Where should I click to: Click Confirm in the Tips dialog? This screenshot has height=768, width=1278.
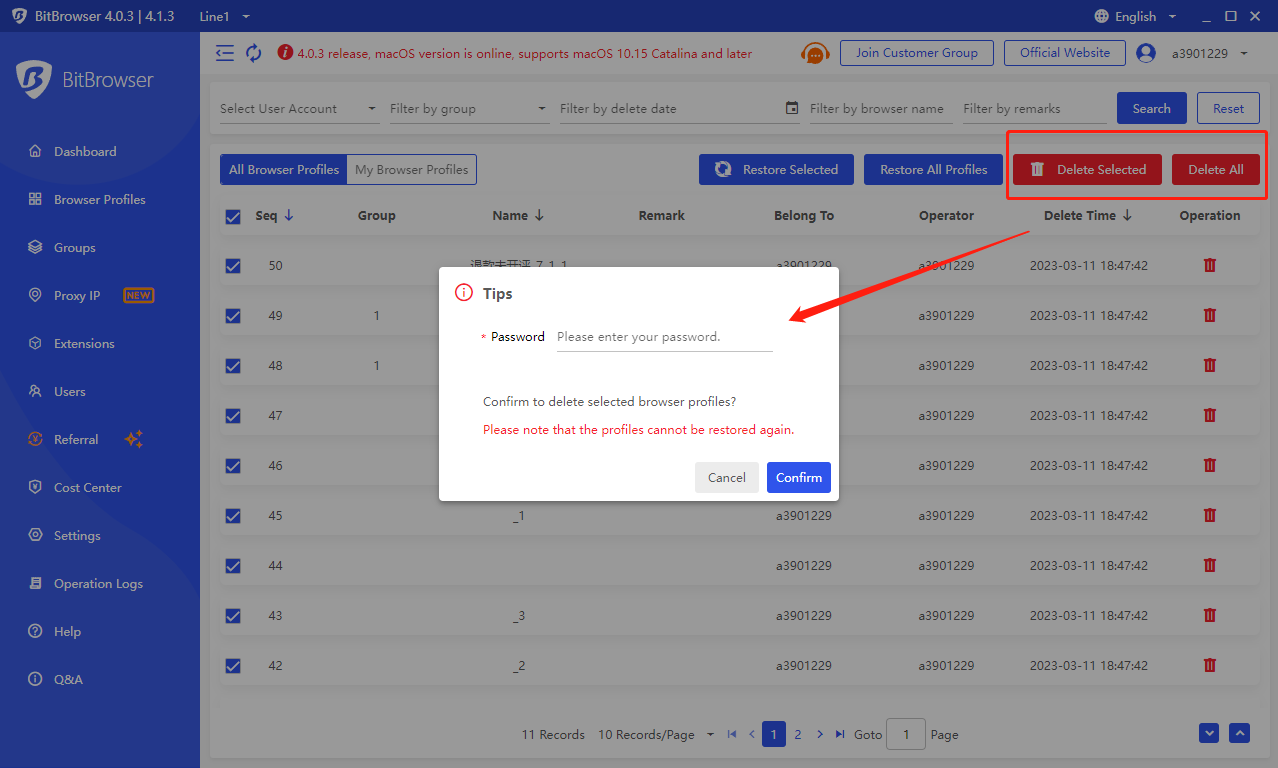pos(799,477)
